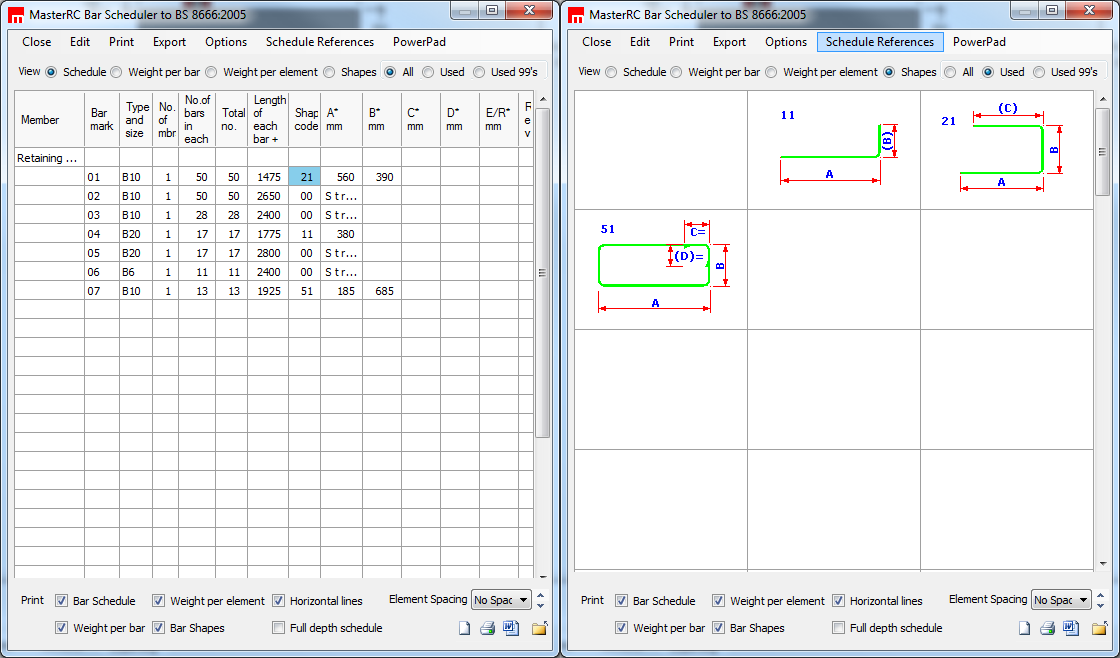
Task: Untick Bar Schedule print option in left window
Action: pyautogui.click(x=62, y=601)
